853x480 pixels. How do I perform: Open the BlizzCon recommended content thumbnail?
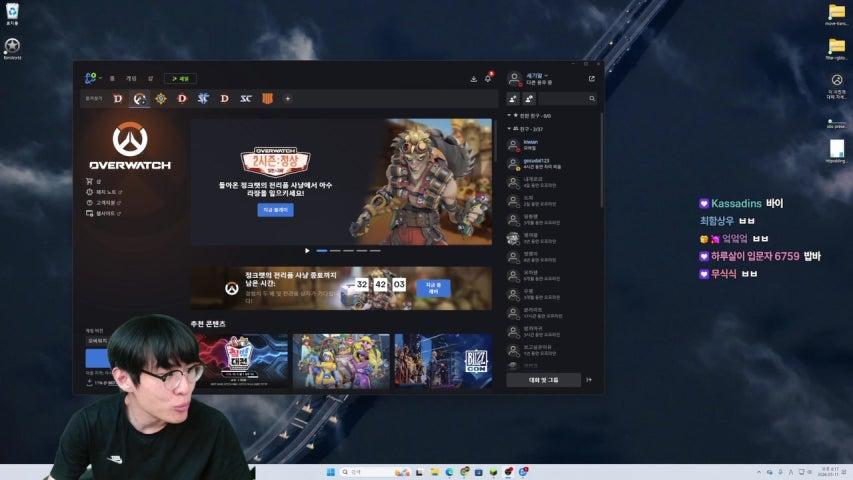click(443, 360)
